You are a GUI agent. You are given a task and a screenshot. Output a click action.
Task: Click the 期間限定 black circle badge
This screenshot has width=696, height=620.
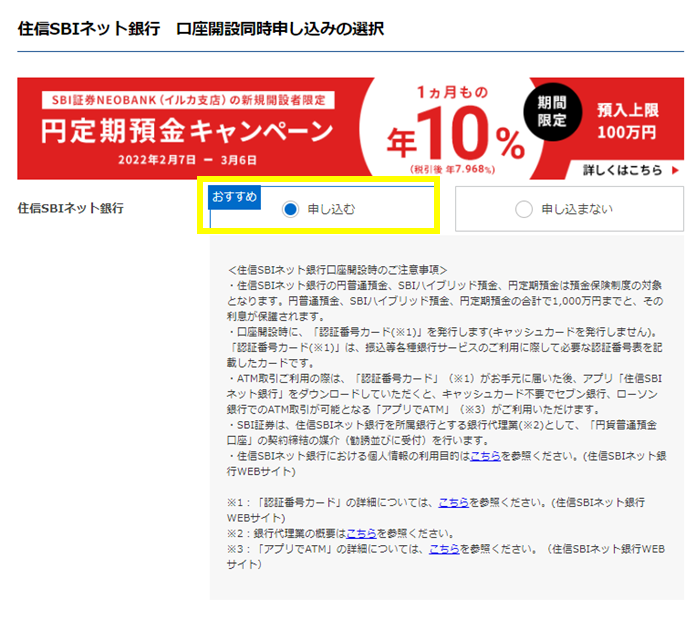coord(552,112)
